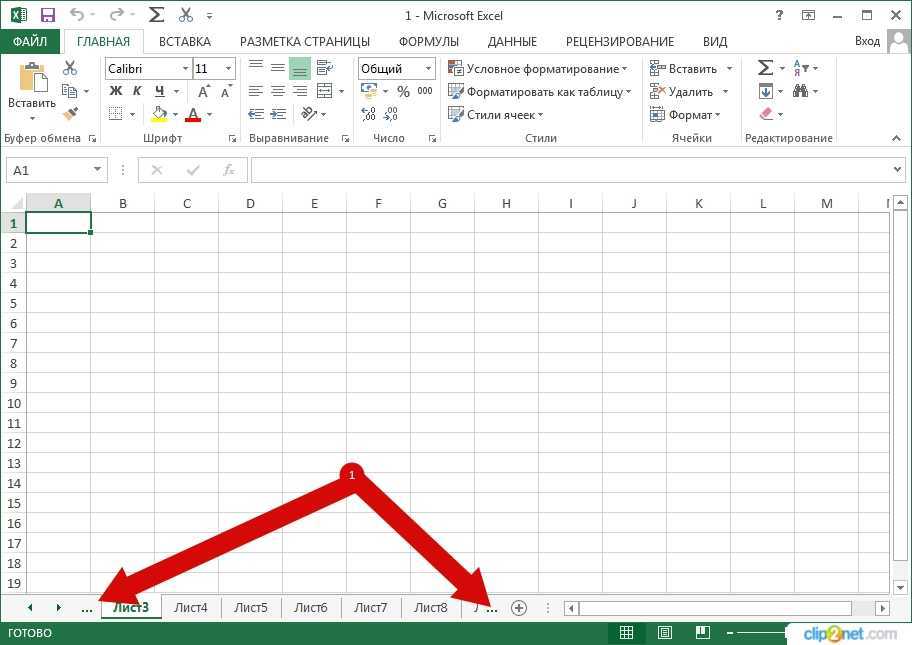
Task: Toggle bottom vertical alignment
Action: click(x=300, y=68)
